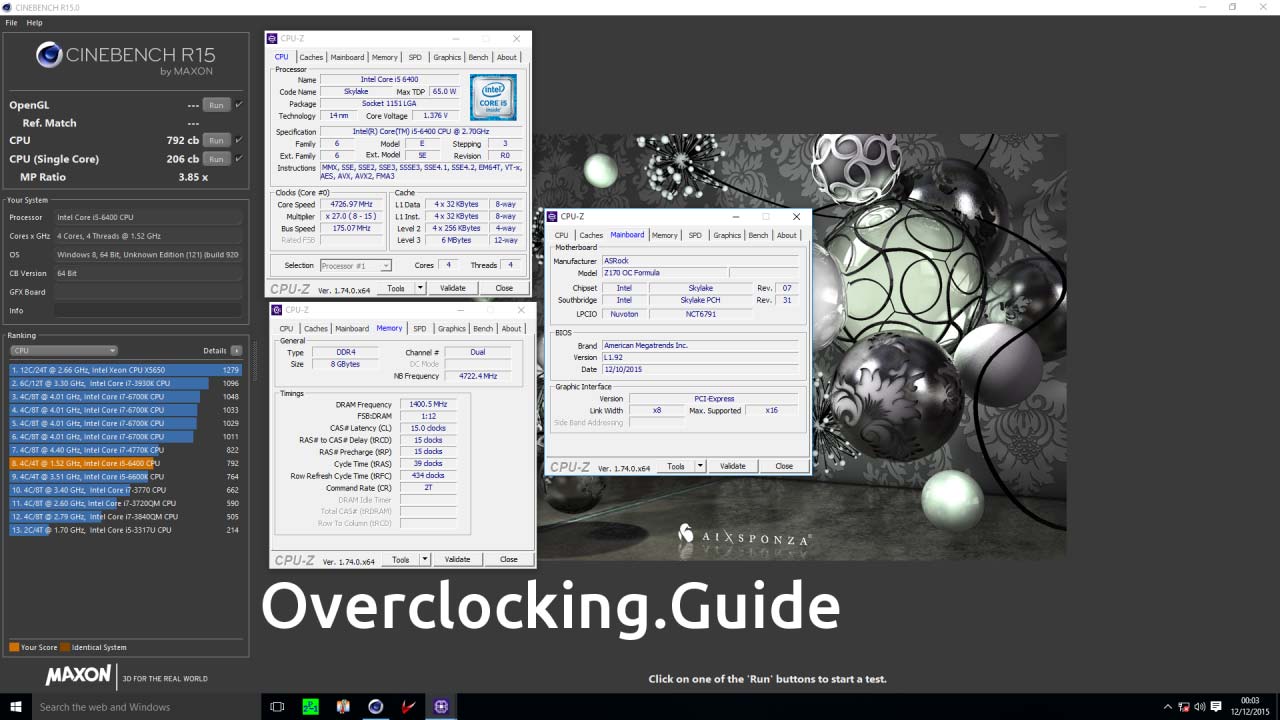
Task: Open Tools dropdown arrow in Mainboard window
Action: (x=700, y=466)
